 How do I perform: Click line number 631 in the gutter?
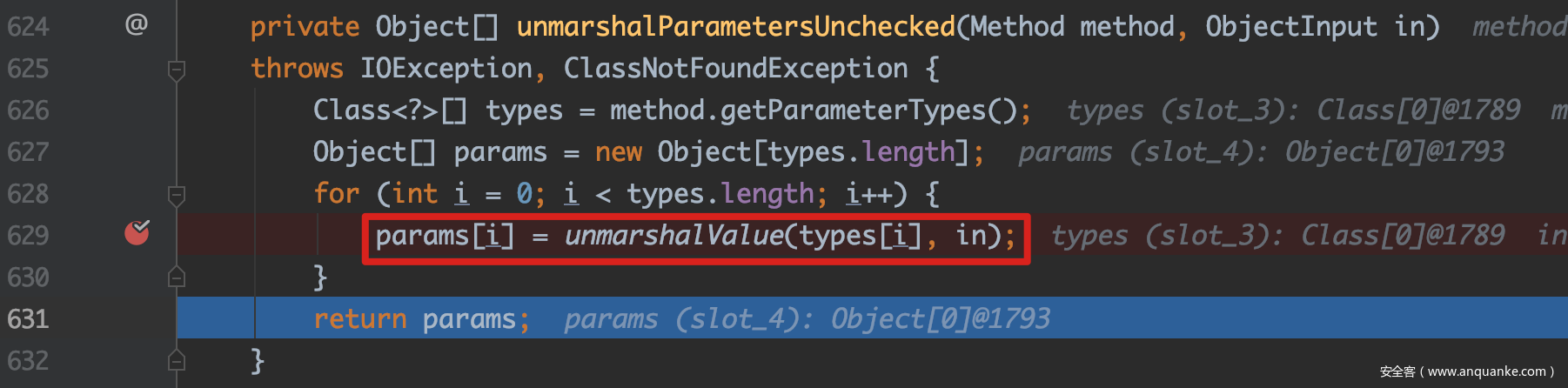click(28, 319)
